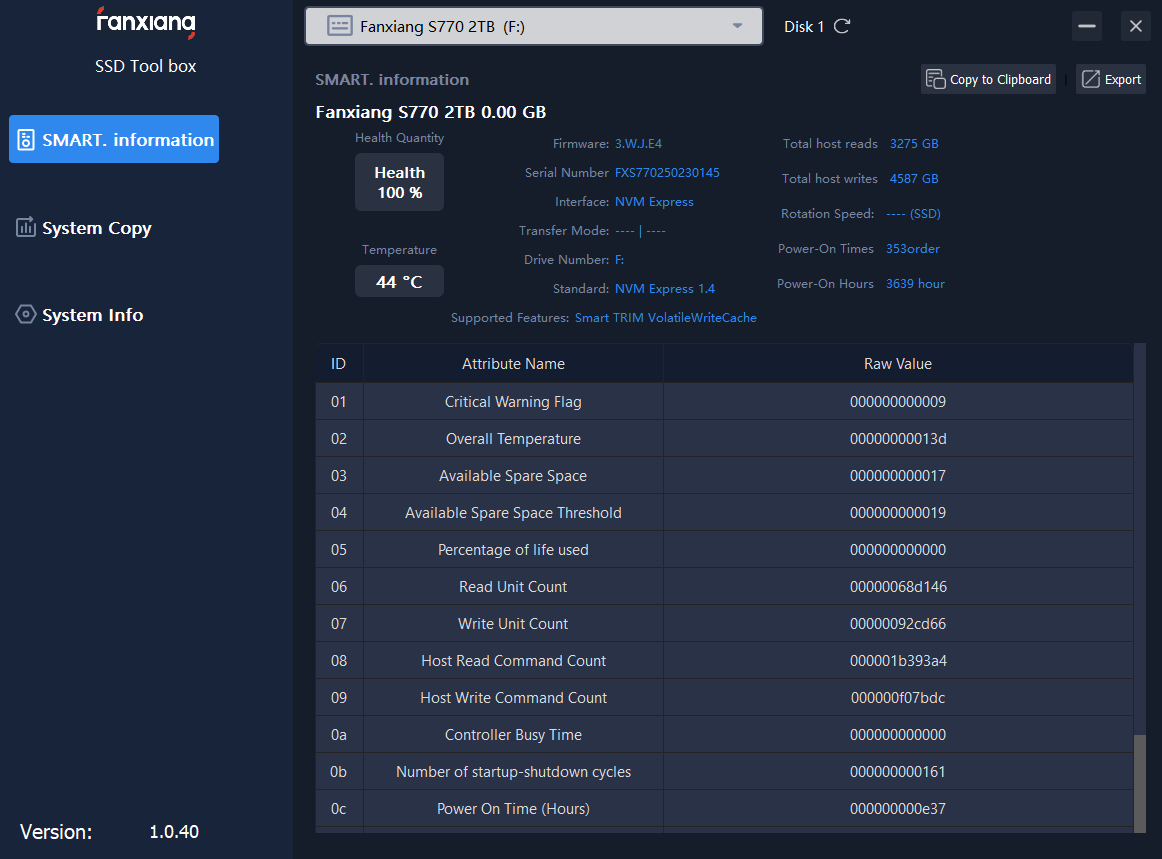Click Power-On Hours value 3639 hour

pyautogui.click(x=915, y=284)
